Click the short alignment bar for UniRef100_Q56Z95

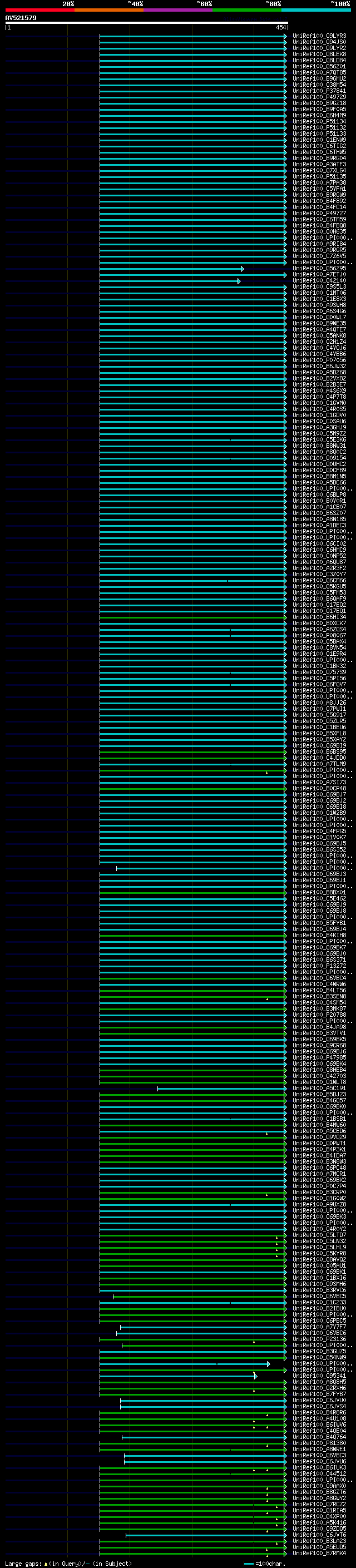[x=171, y=269]
